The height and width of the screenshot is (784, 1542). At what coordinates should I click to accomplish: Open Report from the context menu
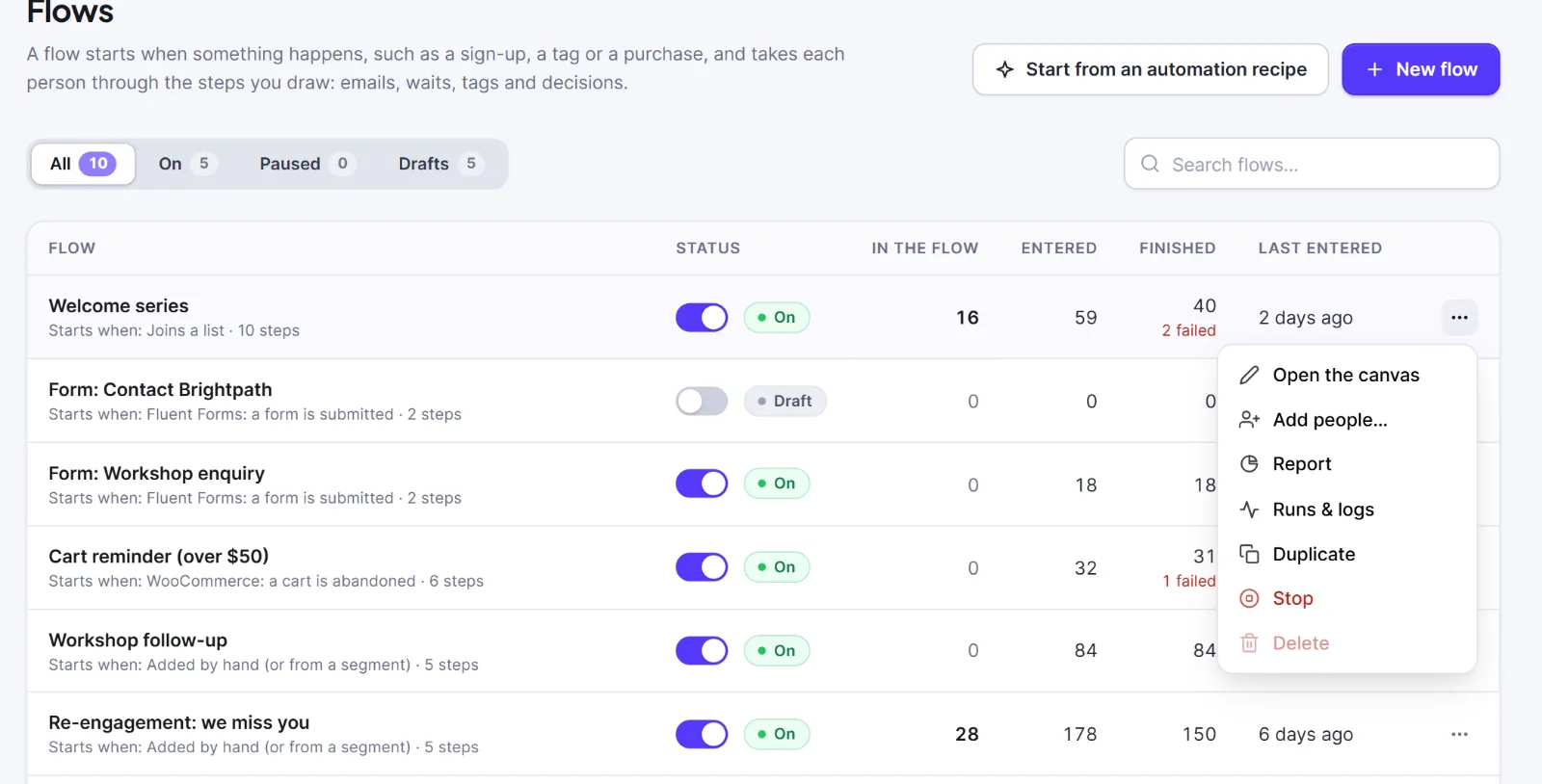click(x=1346, y=464)
